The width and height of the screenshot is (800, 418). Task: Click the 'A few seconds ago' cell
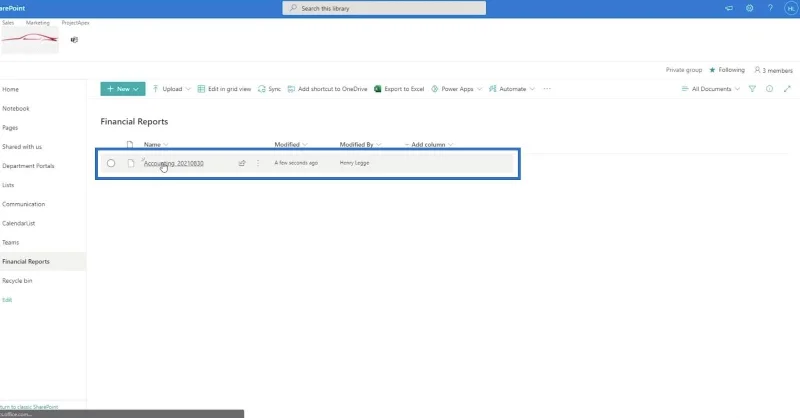(x=296, y=163)
